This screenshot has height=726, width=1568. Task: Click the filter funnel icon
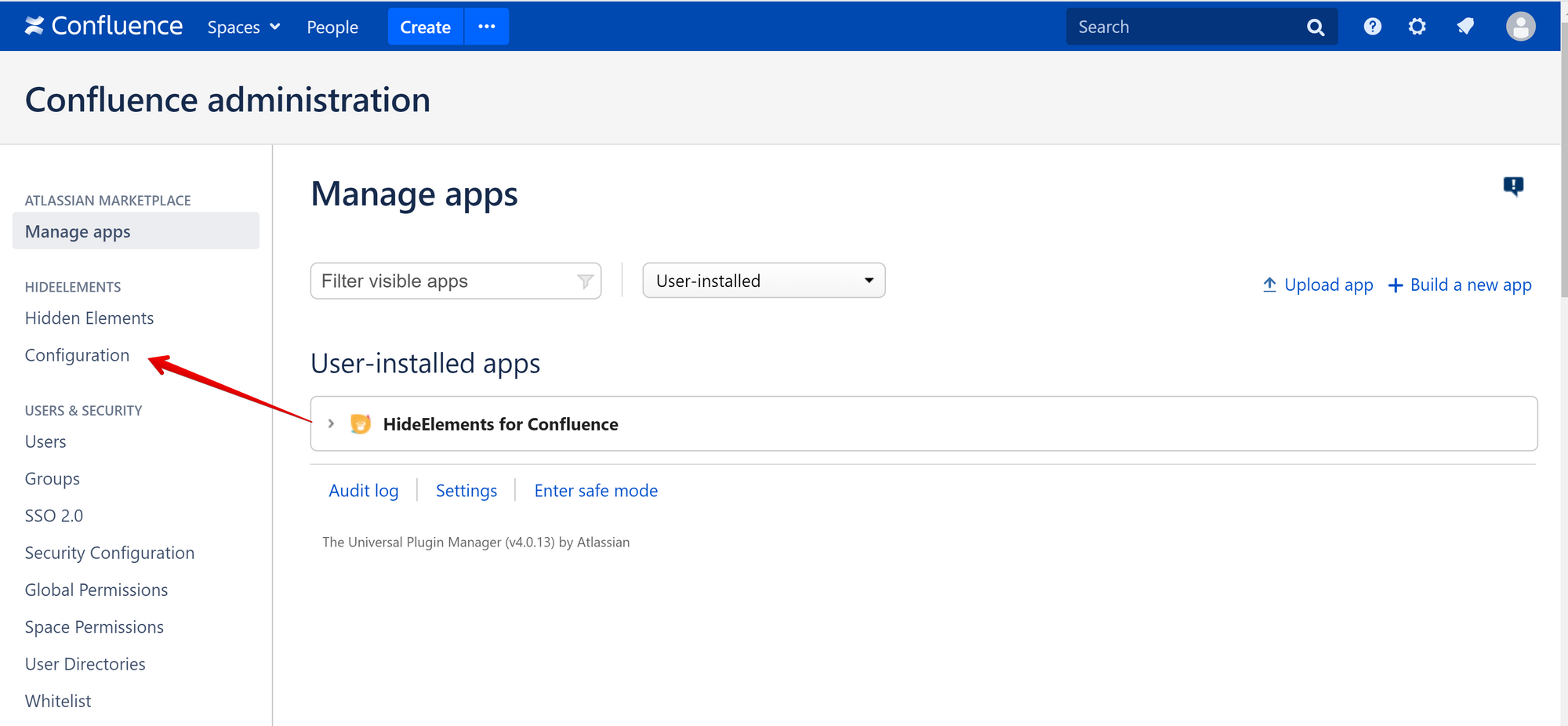point(585,281)
